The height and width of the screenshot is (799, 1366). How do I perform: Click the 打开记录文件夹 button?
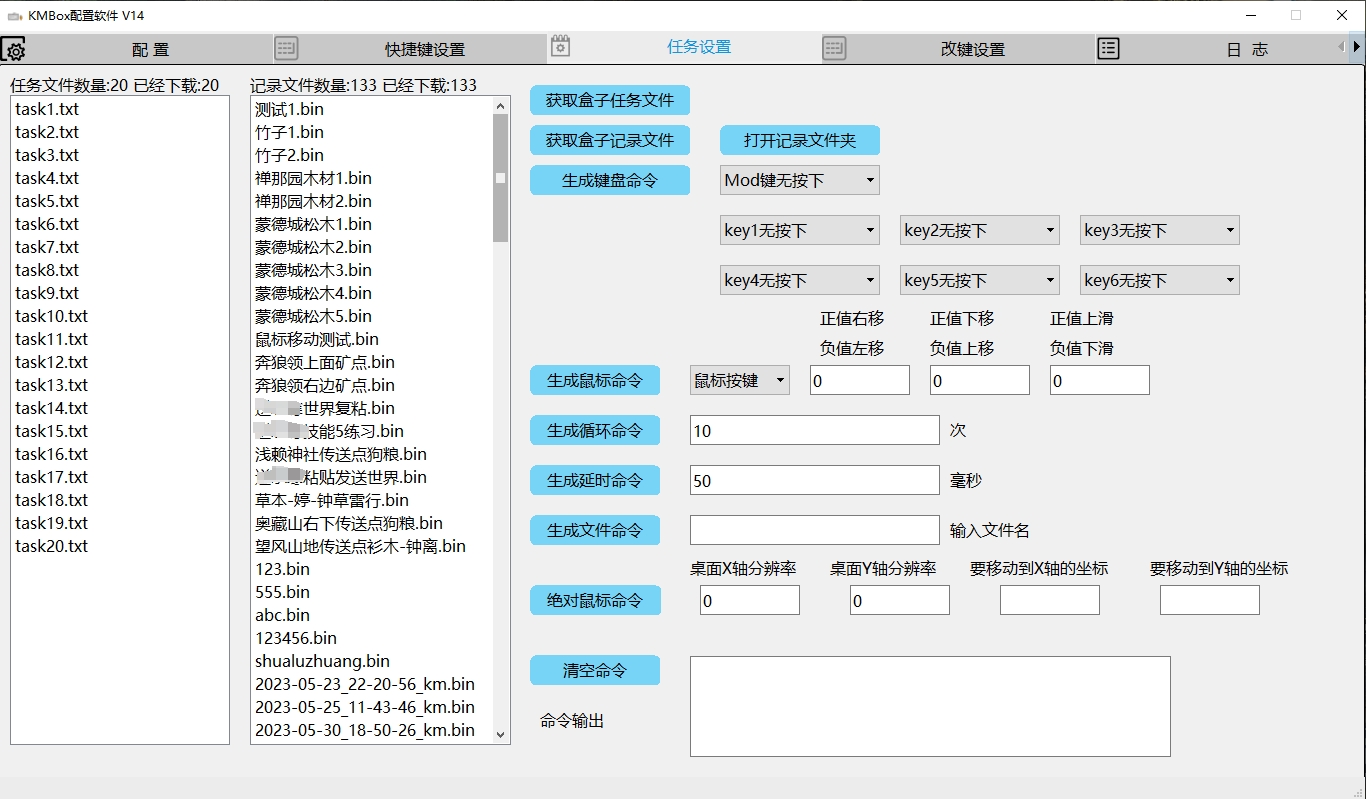[800, 140]
